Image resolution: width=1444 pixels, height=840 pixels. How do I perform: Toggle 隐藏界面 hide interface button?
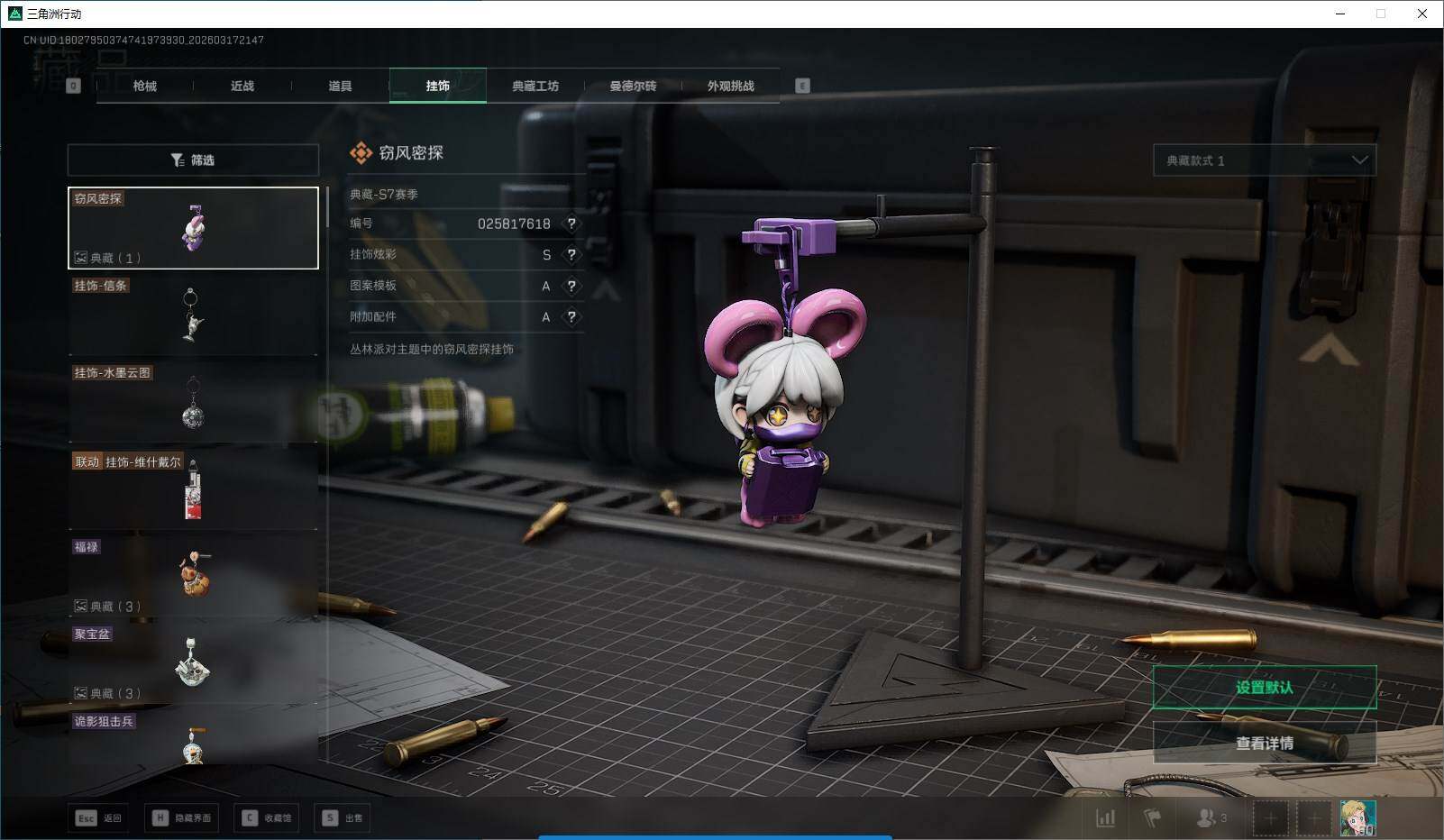182,818
